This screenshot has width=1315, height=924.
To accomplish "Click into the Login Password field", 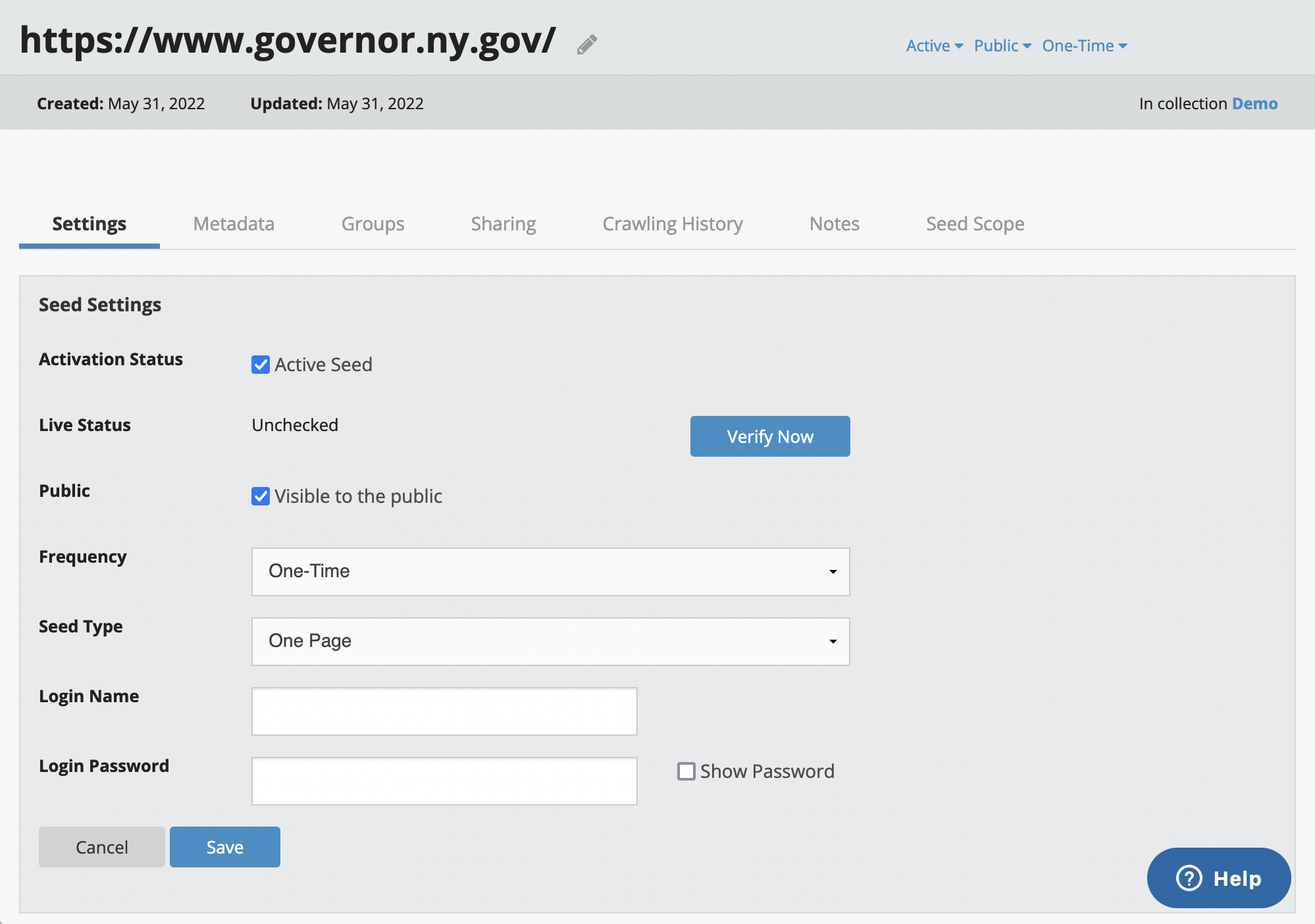I will pyautogui.click(x=444, y=781).
